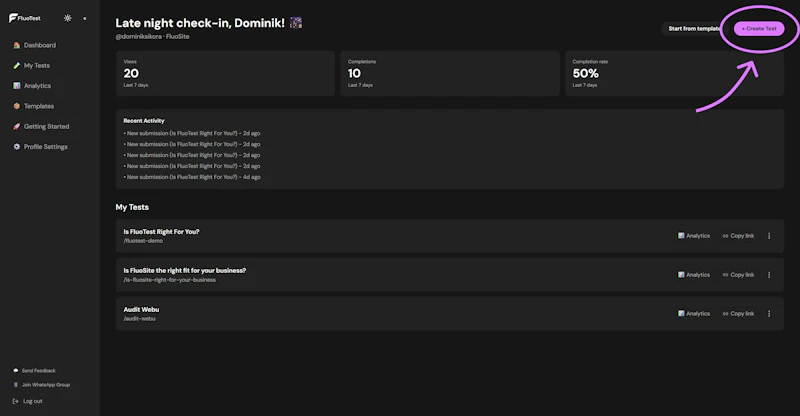Click the /audit-webu slug text
Screen dimensions: 800x416
point(139,319)
